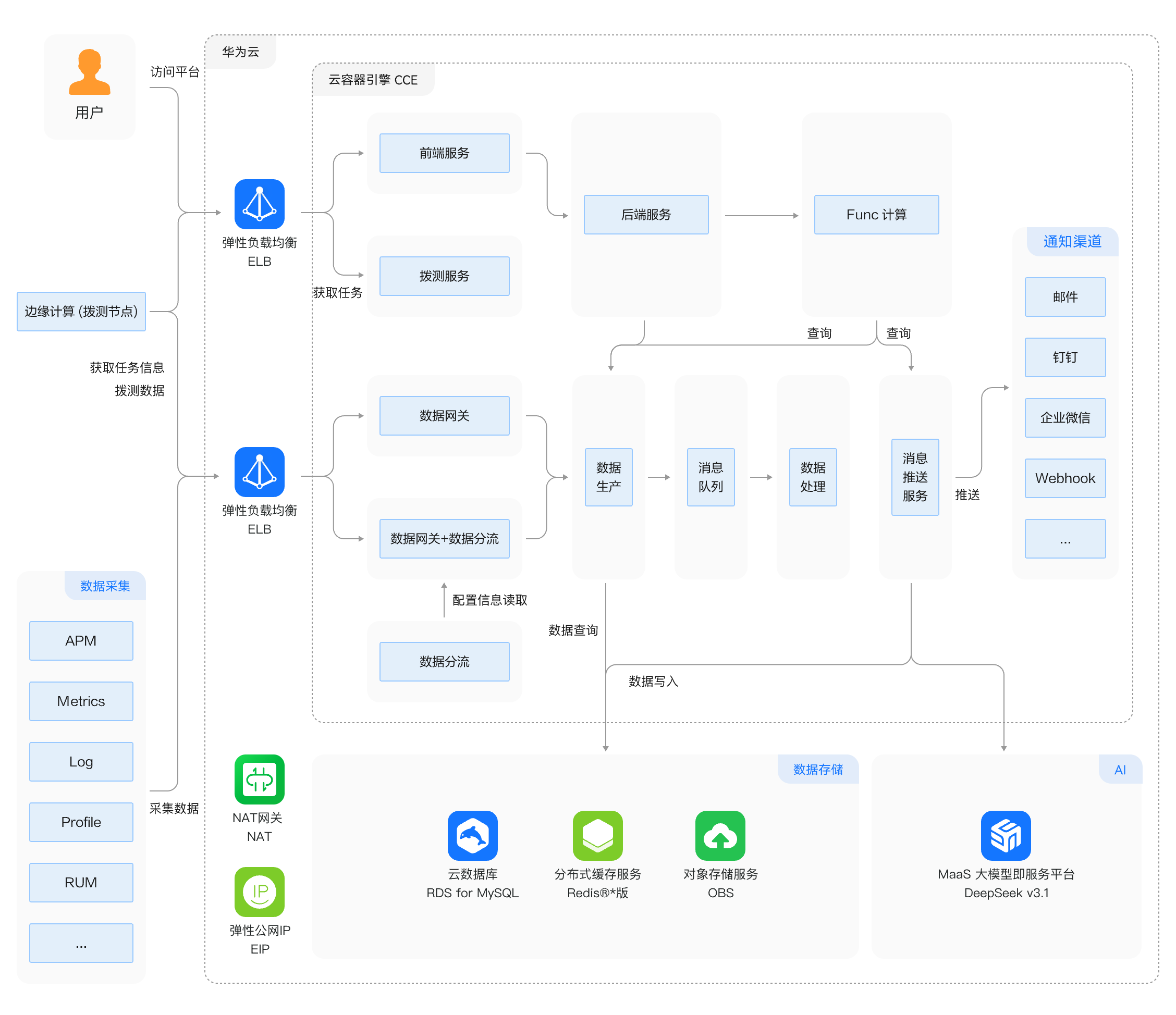
Task: Select the Func 计算 box
Action: [x=876, y=215]
